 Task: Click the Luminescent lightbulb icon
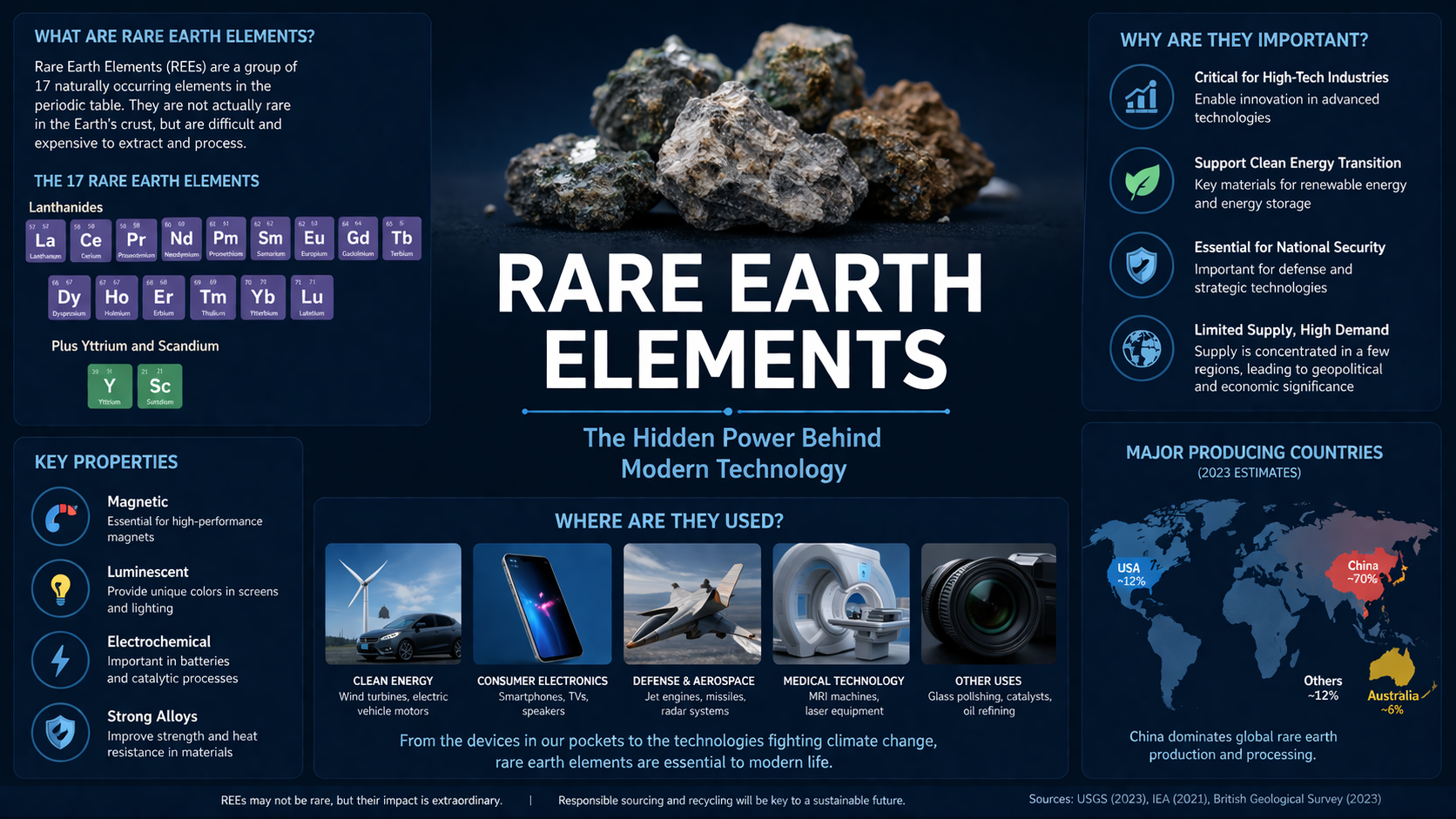click(60, 588)
